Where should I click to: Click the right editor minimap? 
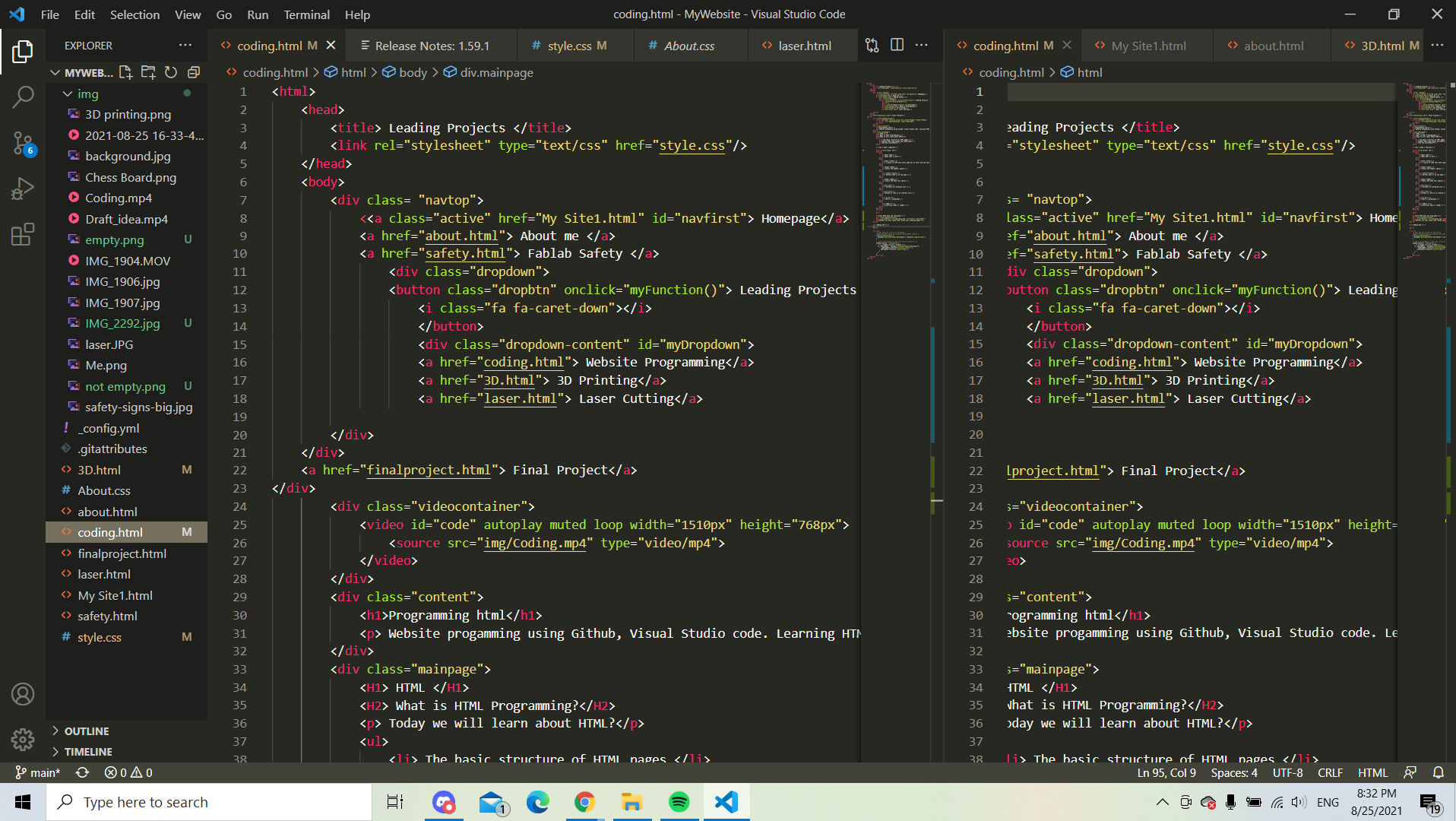[1424, 171]
